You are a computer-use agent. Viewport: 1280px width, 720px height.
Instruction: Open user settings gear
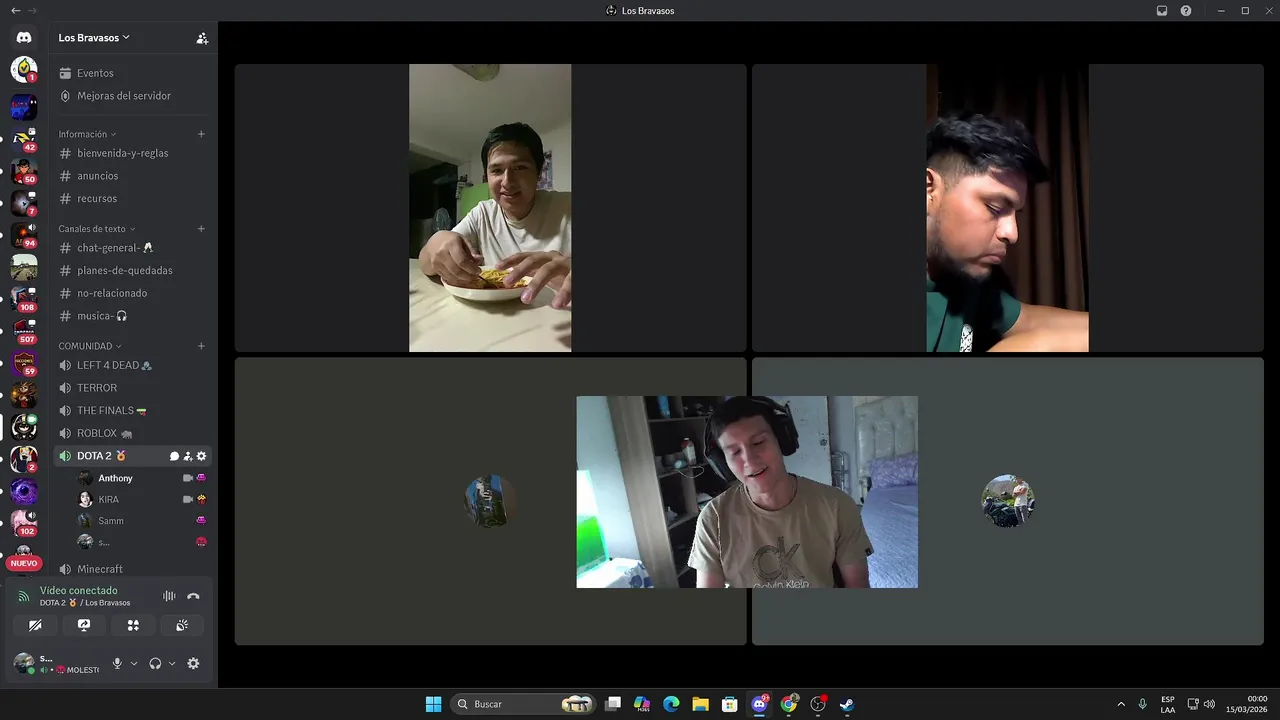tap(193, 663)
